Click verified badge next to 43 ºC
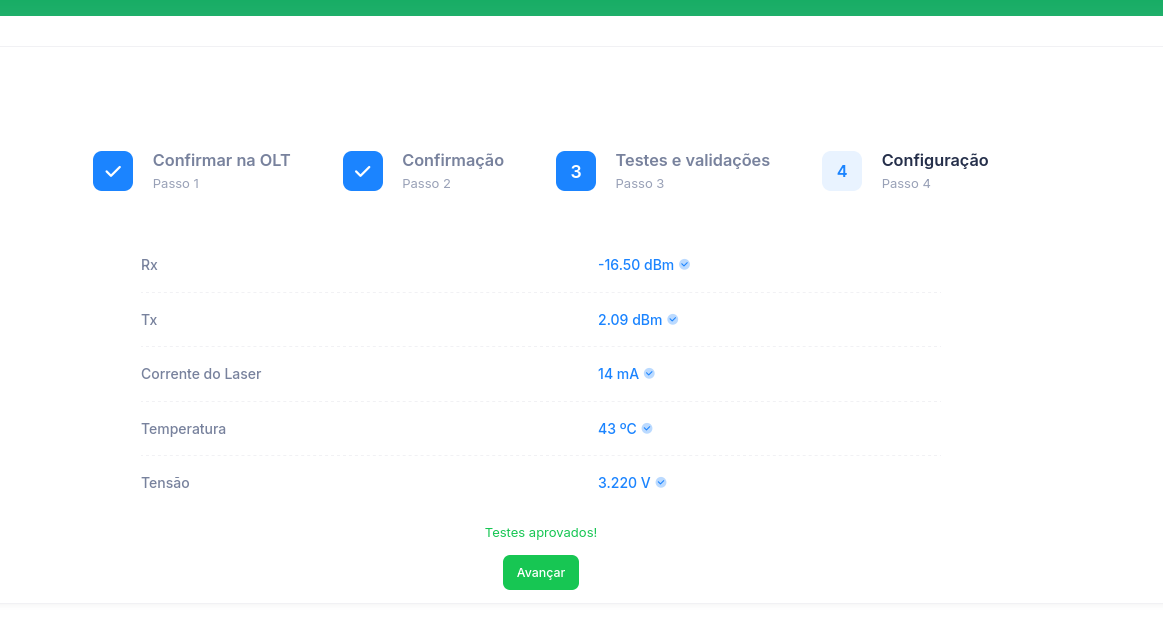 [647, 428]
